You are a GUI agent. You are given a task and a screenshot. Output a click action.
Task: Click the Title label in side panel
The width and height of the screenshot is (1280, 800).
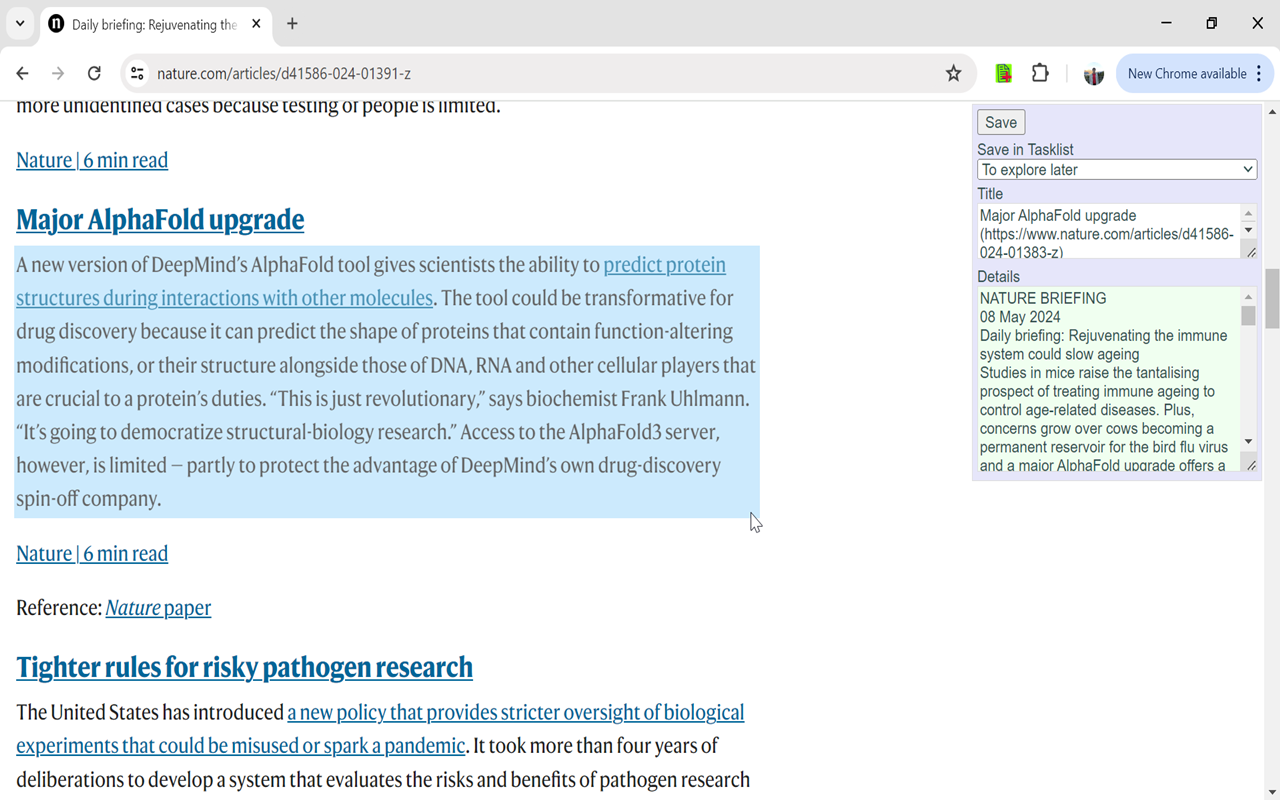pos(990,194)
